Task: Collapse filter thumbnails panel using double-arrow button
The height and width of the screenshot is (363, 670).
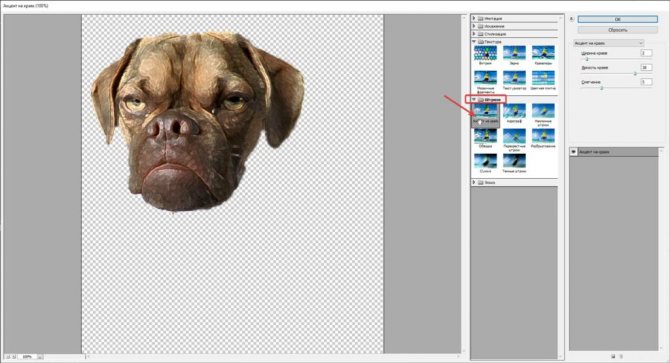Action: coord(572,19)
